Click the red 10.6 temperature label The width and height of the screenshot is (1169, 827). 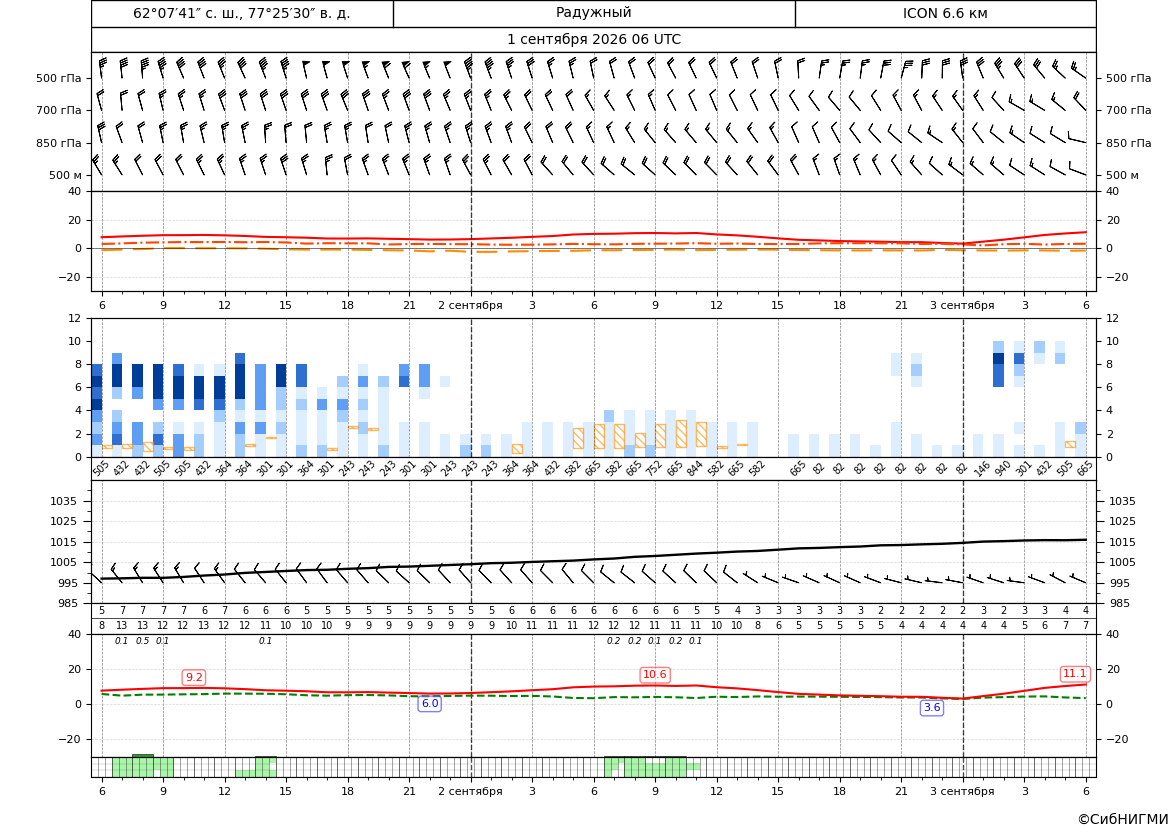coord(655,674)
